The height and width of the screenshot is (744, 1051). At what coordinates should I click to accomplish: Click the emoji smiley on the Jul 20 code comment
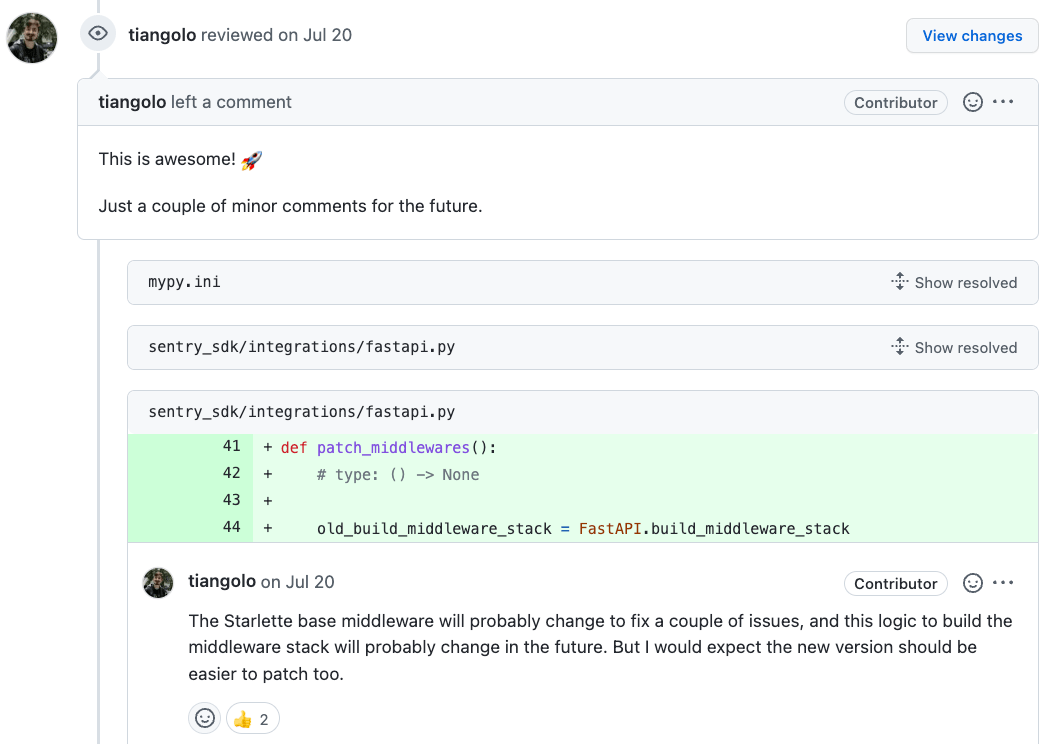(973, 582)
